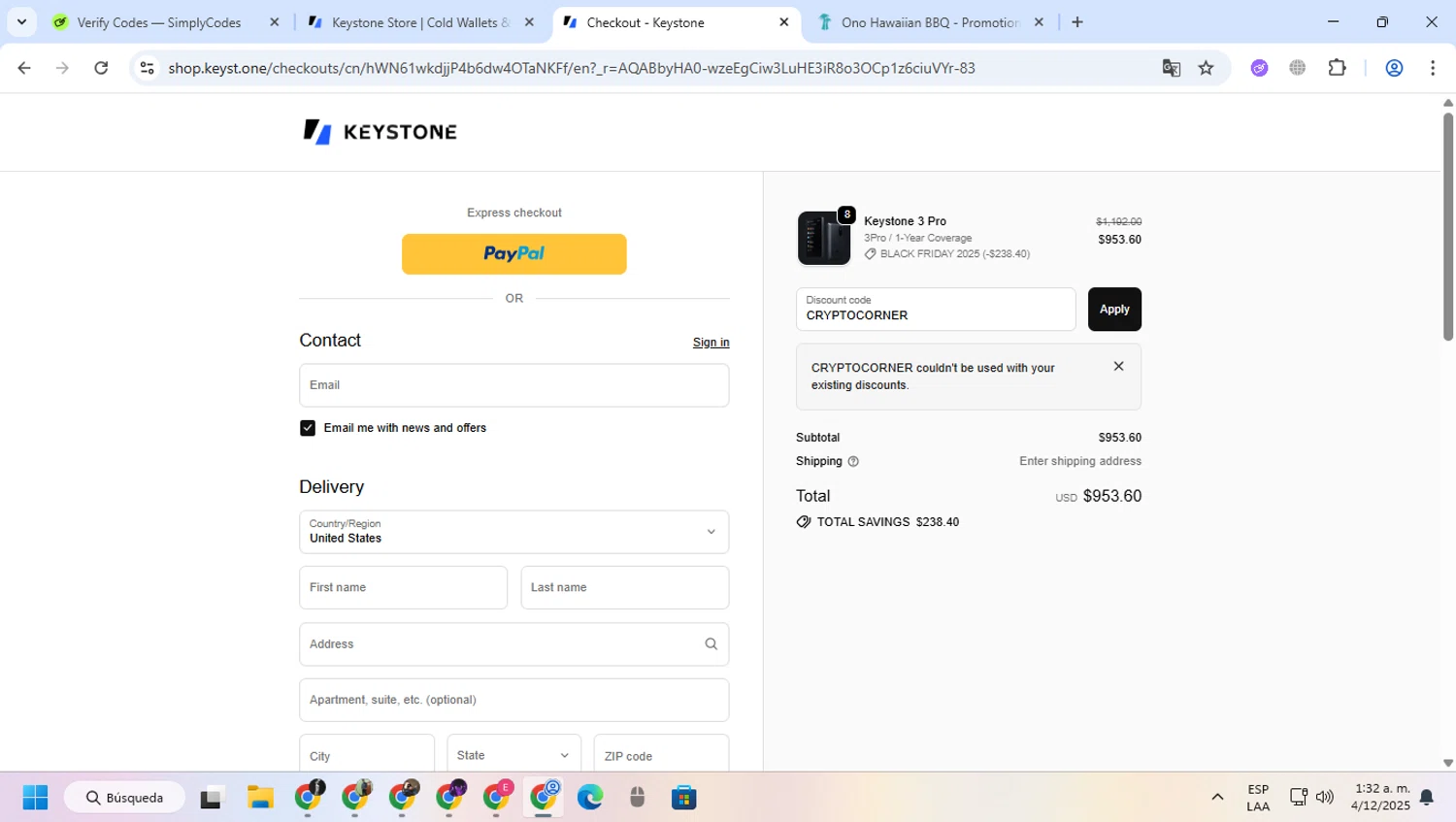Open the volume control in system tray
Image resolution: width=1456 pixels, height=822 pixels.
point(1325,798)
